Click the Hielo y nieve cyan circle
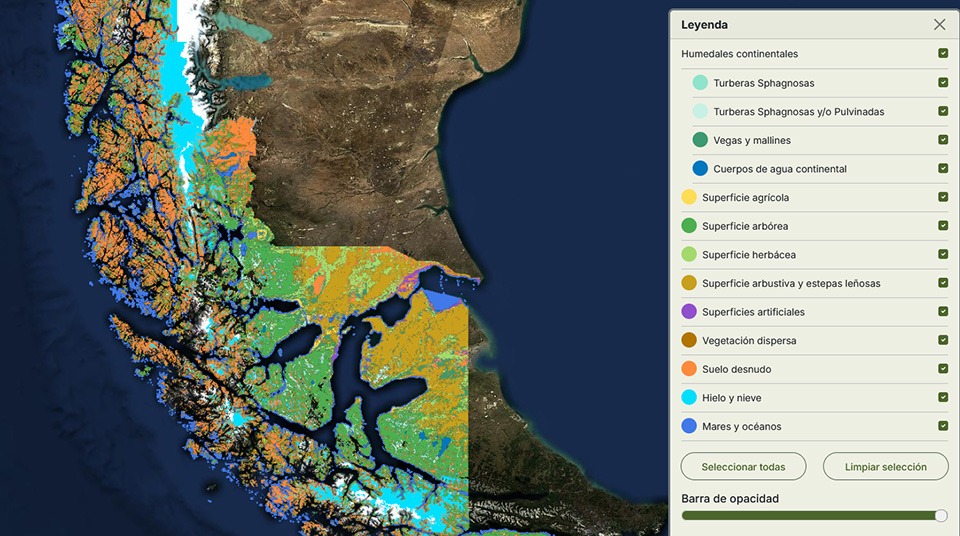 pos(689,398)
